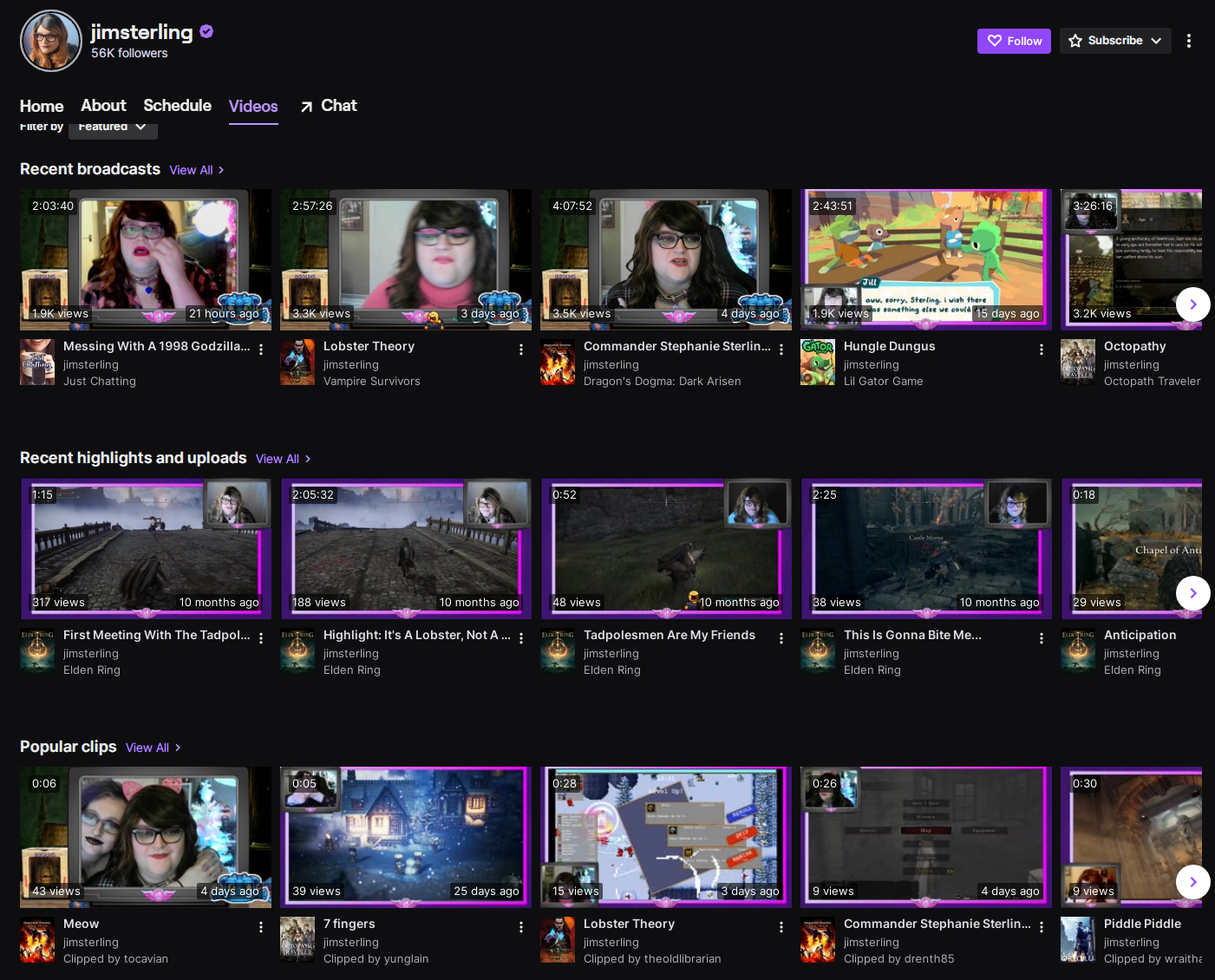1215x980 pixels.
Task: Open the Featured filter dropdown
Action: 113,127
